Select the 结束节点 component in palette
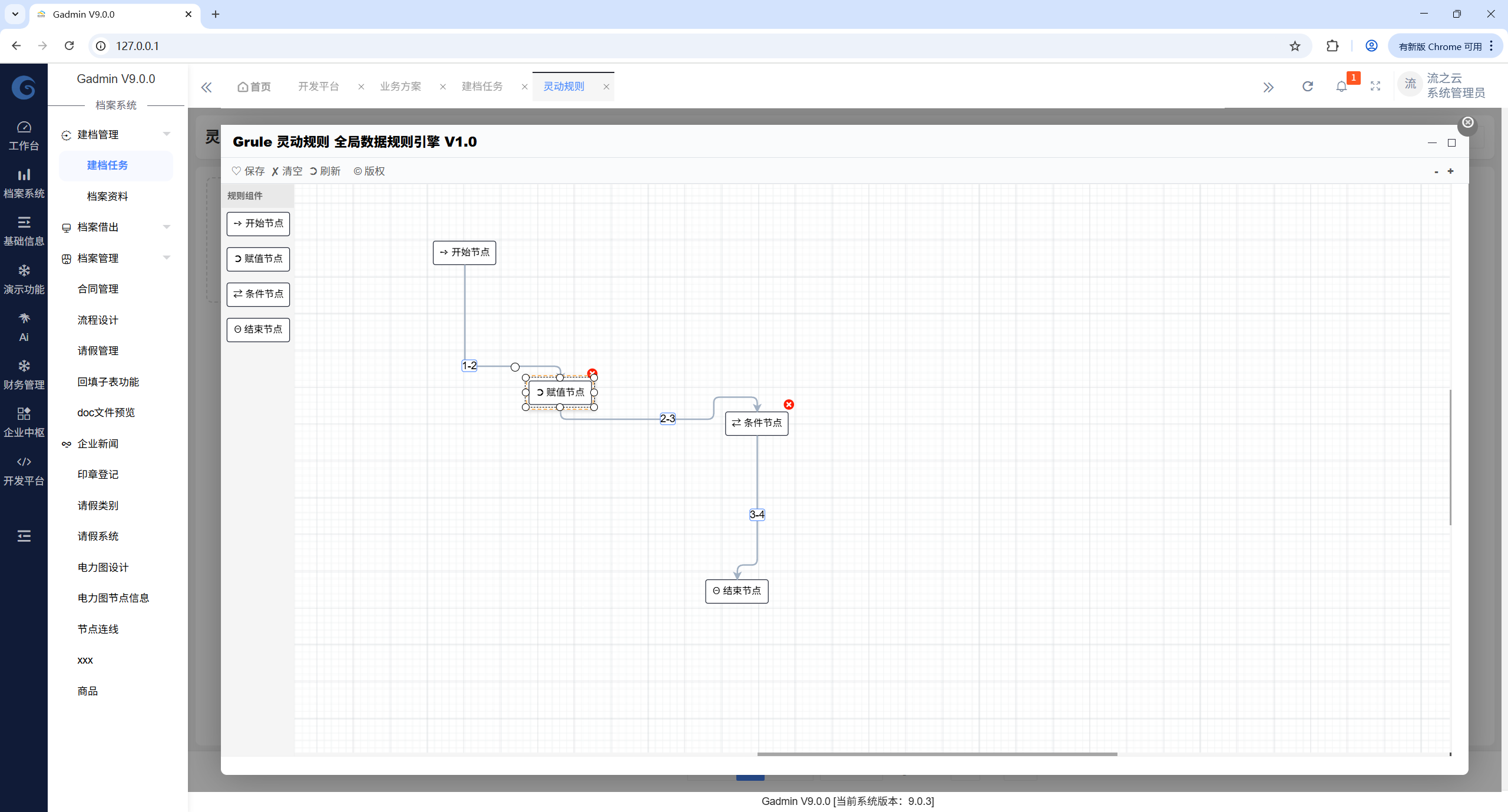Viewport: 1508px width, 812px height. pos(258,329)
